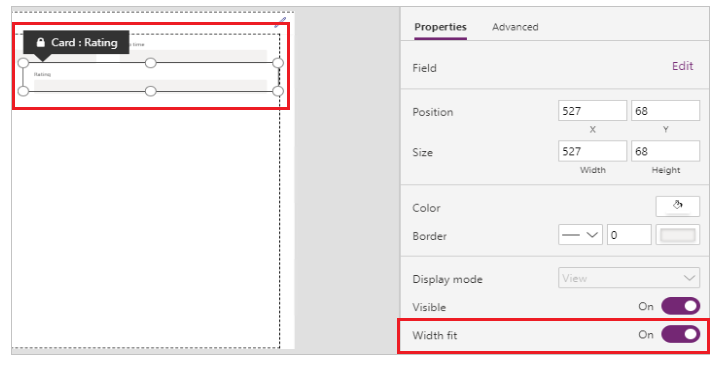Open the Color fill paint bucket picker

(x=677, y=206)
